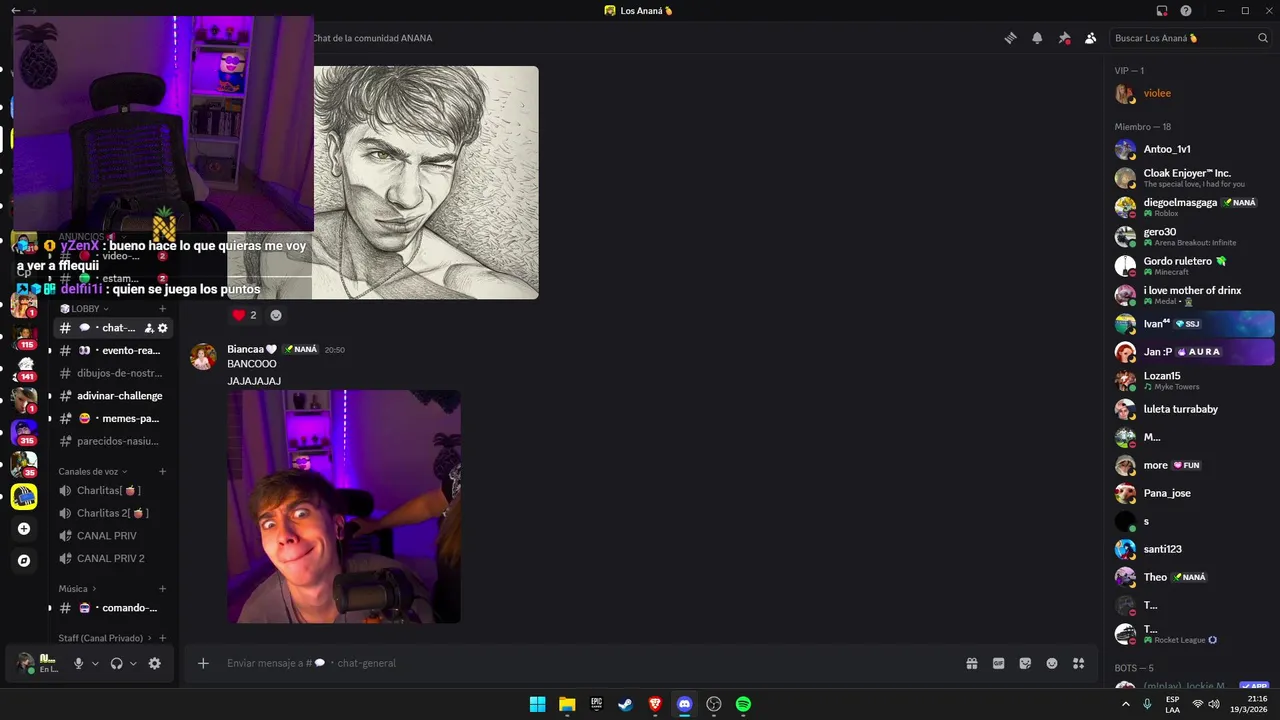This screenshot has width=1280, height=720.
Task: Toggle microphone mute in user panel
Action: coord(78,663)
